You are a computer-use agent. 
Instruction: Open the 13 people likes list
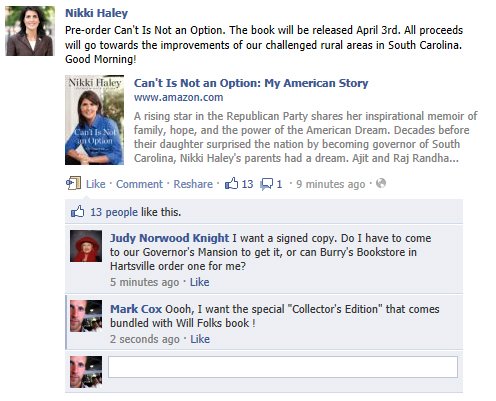(x=114, y=212)
